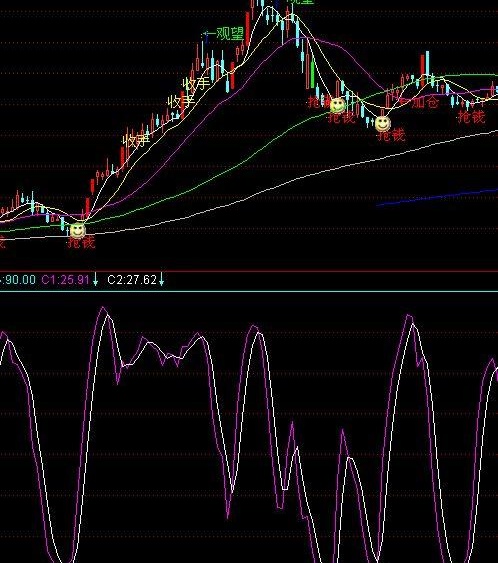This screenshot has width=498, height=563.
Task: Click the 抢钱 label under the rightmost smiley
Action: coord(392,135)
